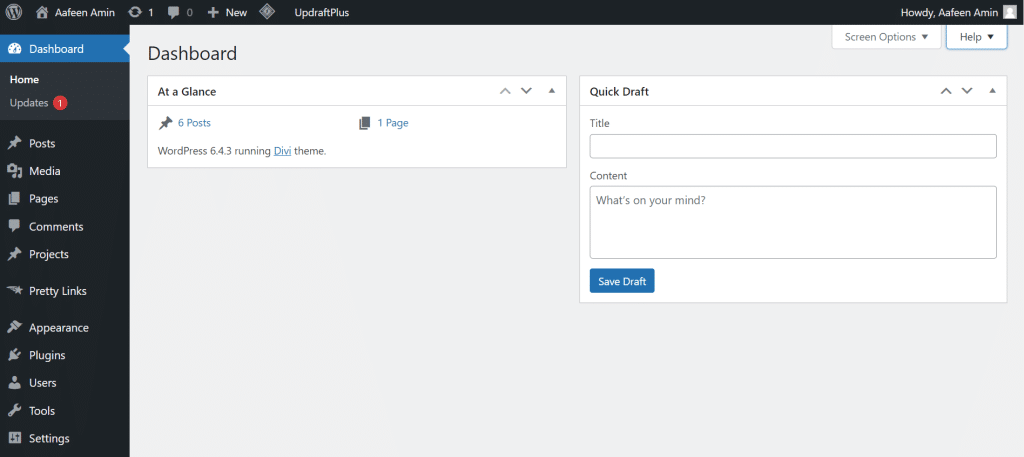Screen dimensions: 1024x457
Task: Open Media from the sidebar icon
Action: click(15, 171)
